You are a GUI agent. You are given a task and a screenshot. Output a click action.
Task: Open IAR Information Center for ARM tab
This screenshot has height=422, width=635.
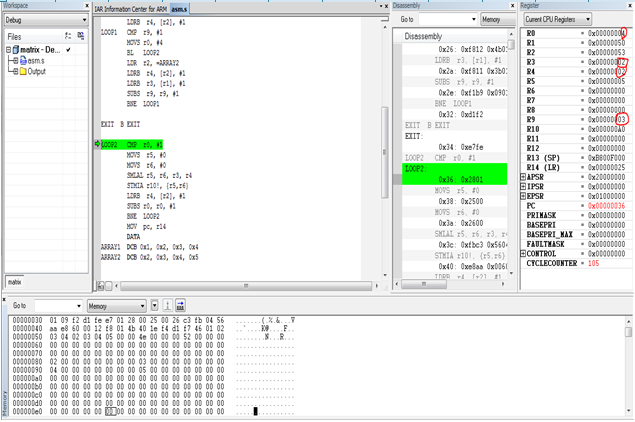point(130,9)
